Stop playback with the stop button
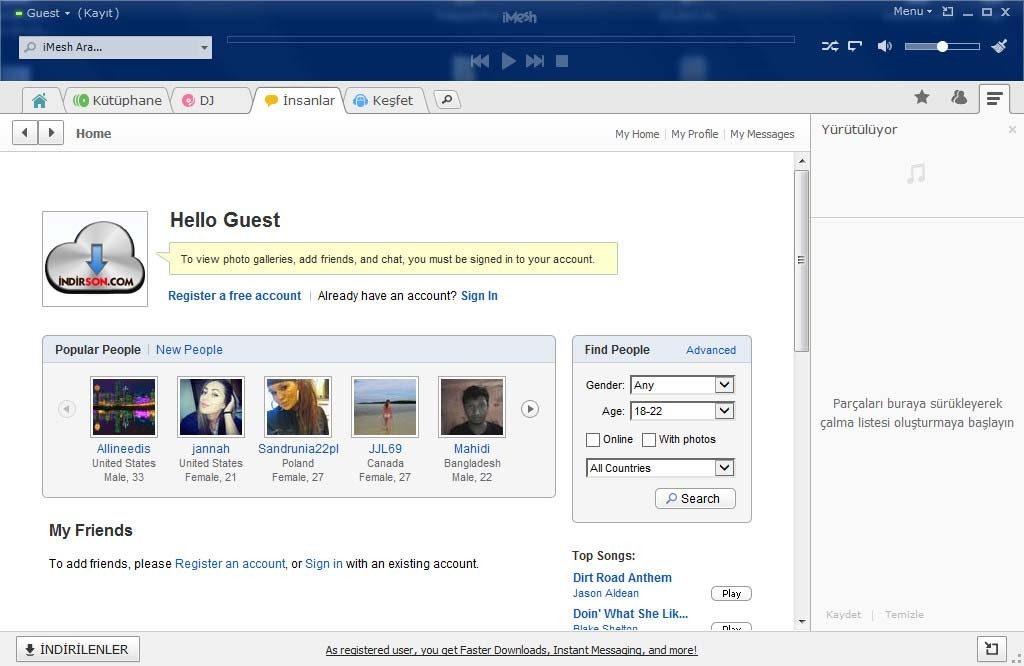This screenshot has width=1024, height=666. [x=562, y=61]
